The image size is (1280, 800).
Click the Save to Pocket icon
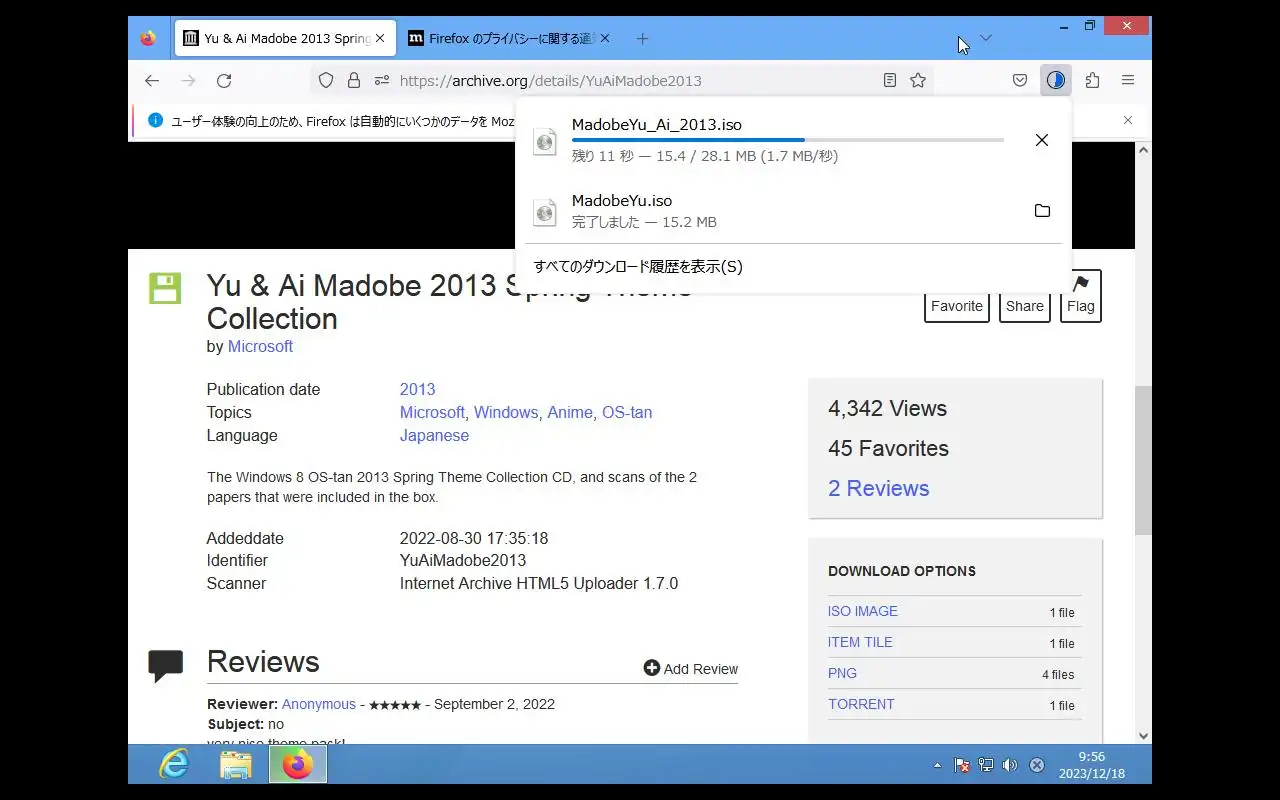pos(1020,80)
